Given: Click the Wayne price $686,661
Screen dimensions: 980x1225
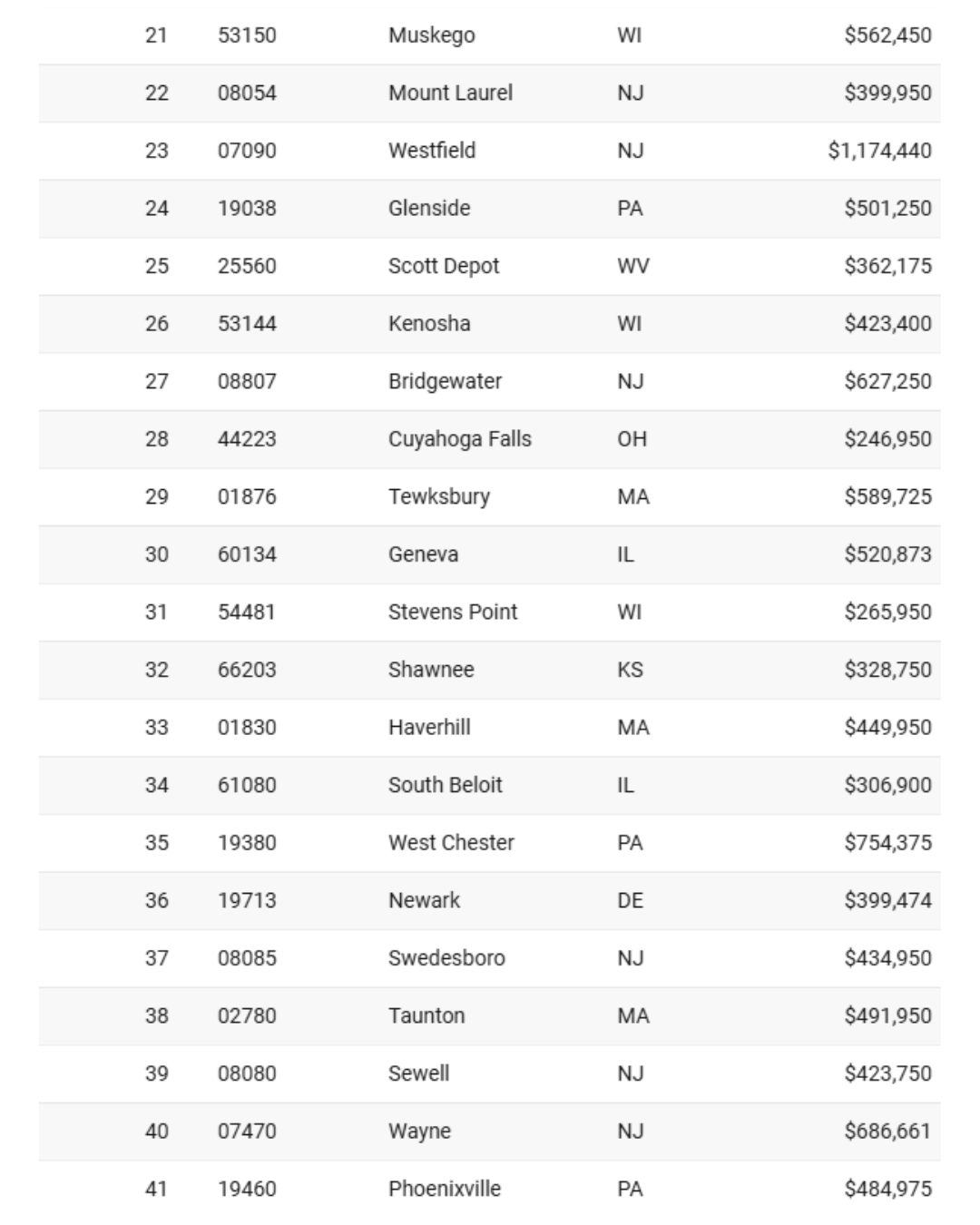Looking at the screenshot, I should [x=887, y=1131].
